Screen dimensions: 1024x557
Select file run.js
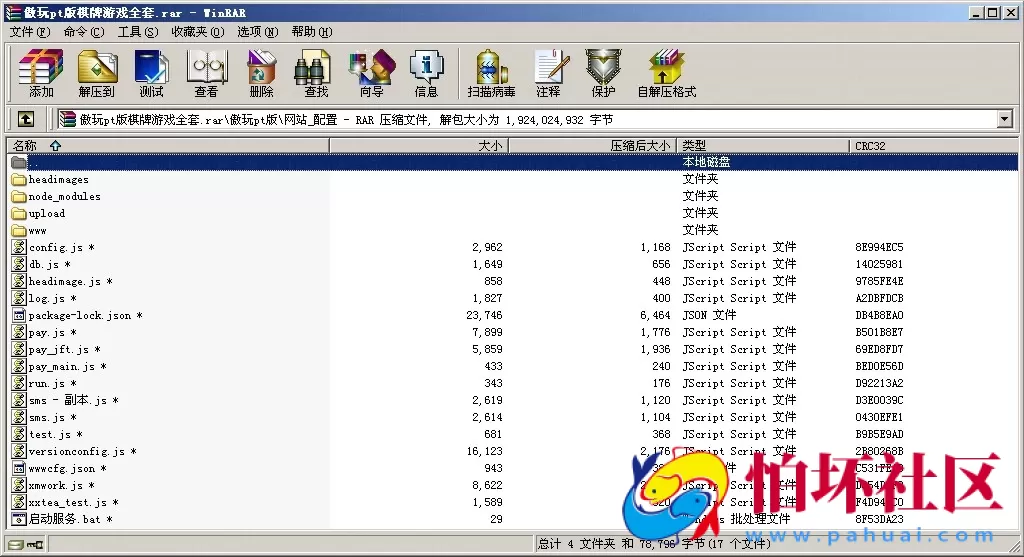(46, 383)
